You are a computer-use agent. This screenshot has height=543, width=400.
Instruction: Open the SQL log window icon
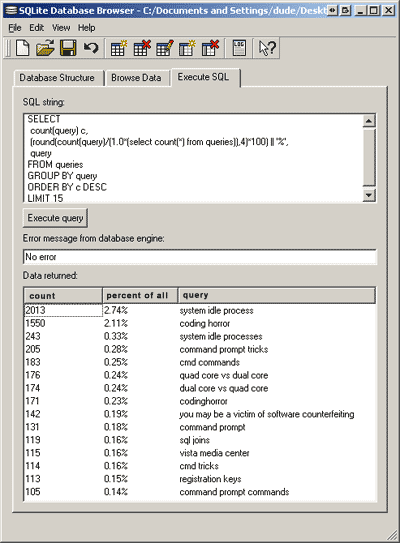[x=239, y=48]
